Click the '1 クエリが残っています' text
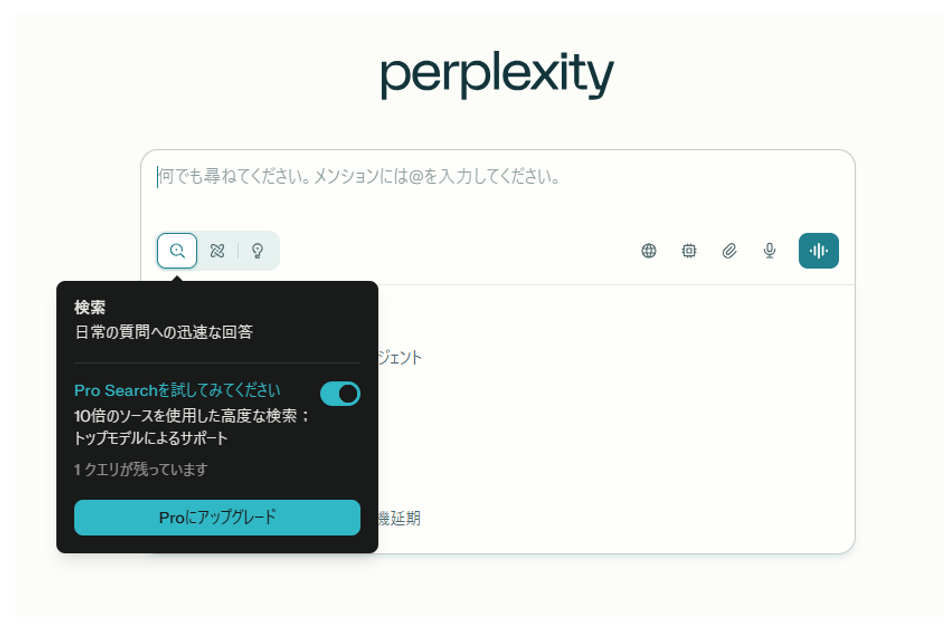This screenshot has width=952, height=633. point(141,469)
